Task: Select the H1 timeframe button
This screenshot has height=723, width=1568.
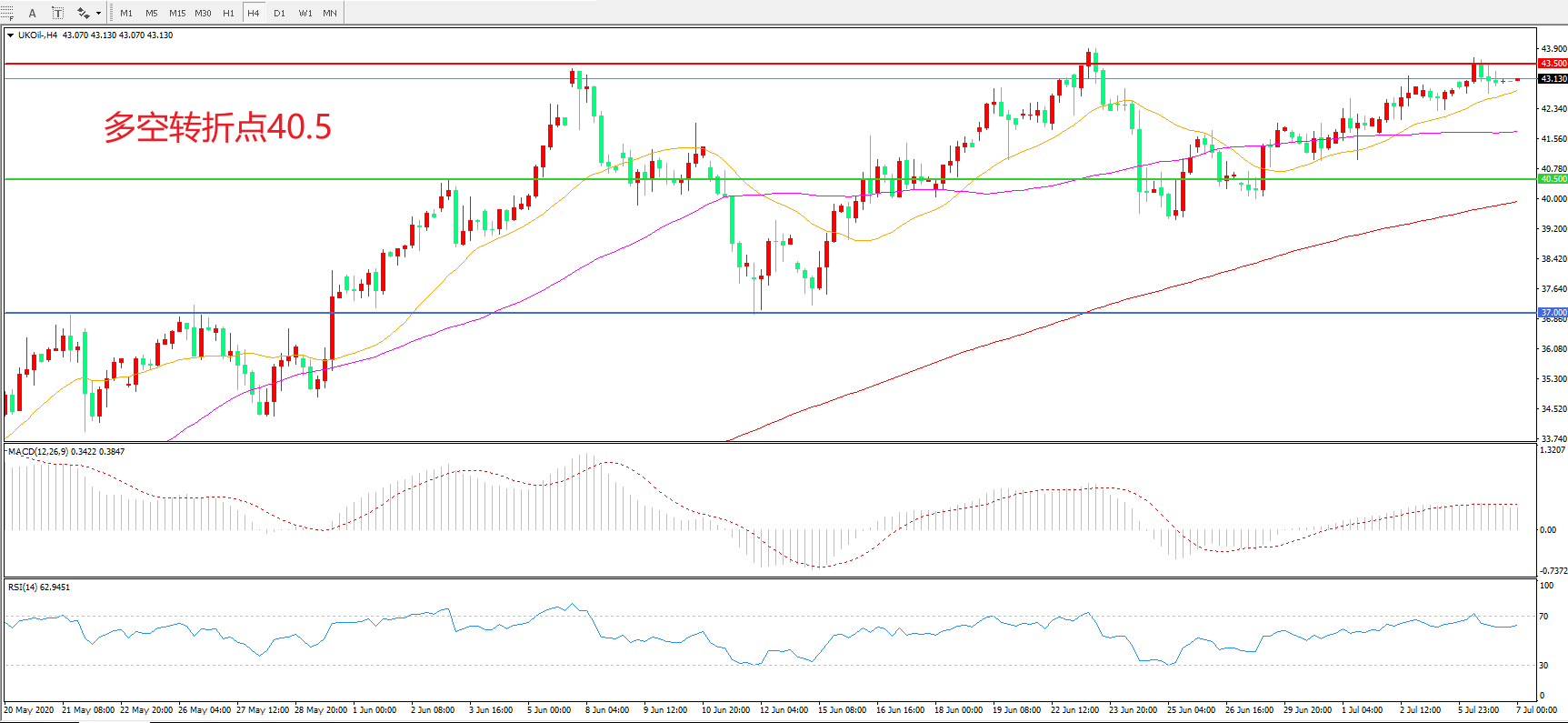Action: (228, 13)
